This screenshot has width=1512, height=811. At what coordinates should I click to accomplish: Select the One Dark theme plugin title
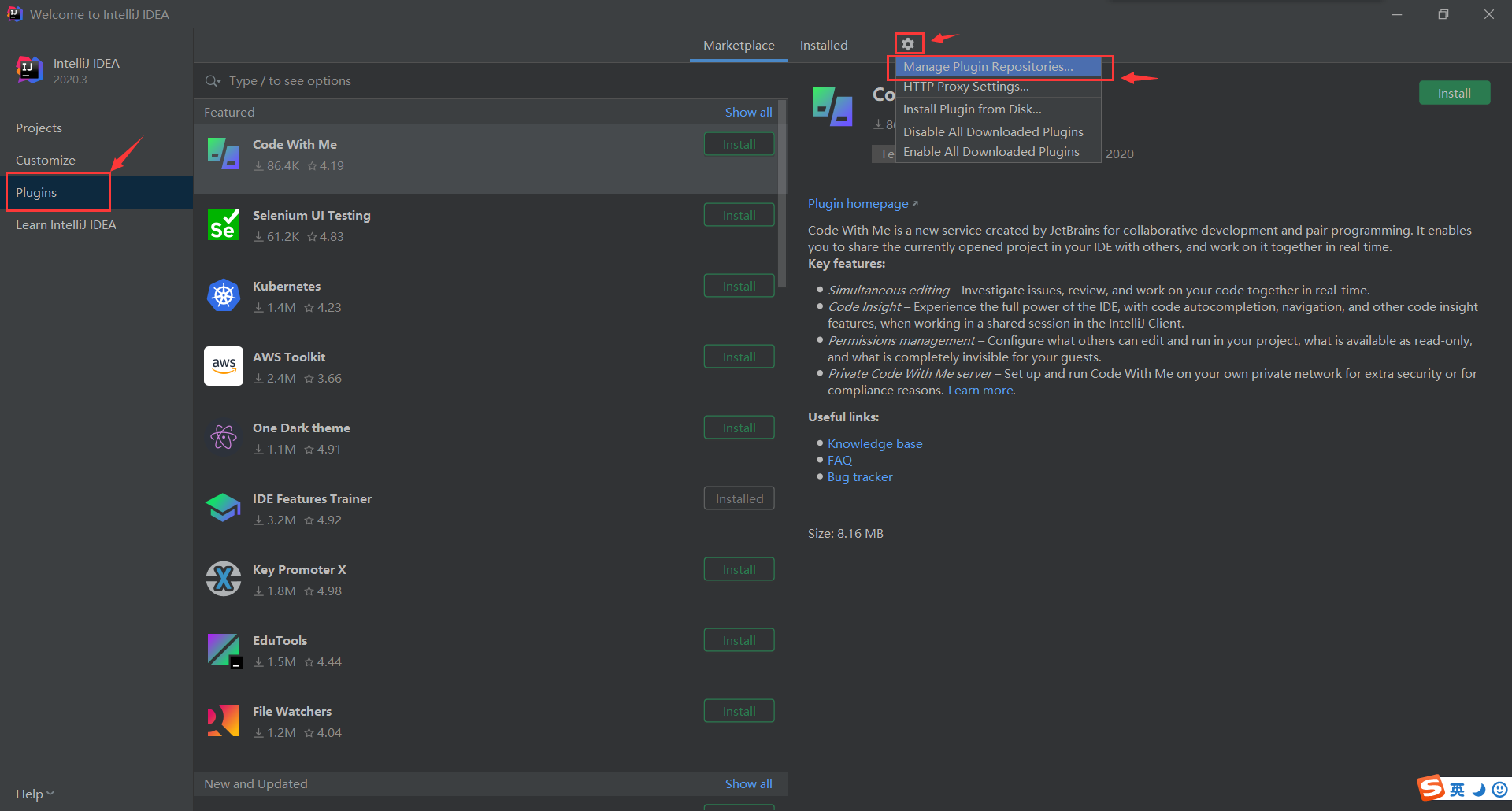pos(302,428)
